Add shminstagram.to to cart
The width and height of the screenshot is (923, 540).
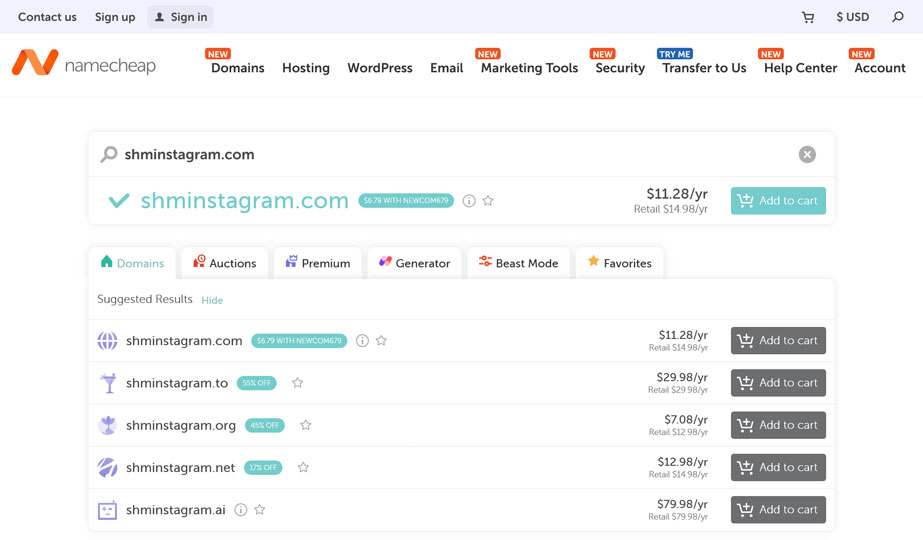tap(778, 383)
